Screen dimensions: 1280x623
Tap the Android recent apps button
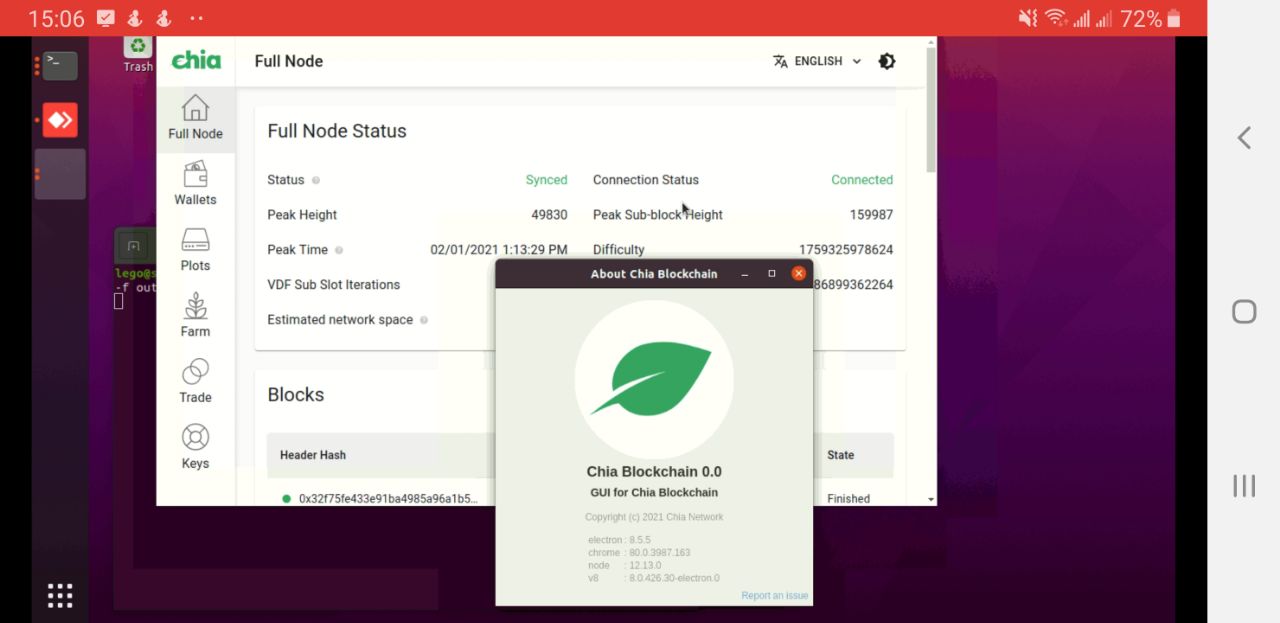(x=1244, y=486)
